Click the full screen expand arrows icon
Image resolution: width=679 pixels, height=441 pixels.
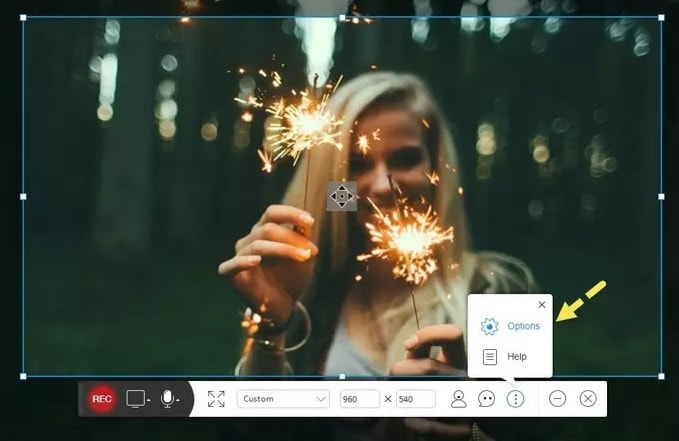click(x=216, y=399)
